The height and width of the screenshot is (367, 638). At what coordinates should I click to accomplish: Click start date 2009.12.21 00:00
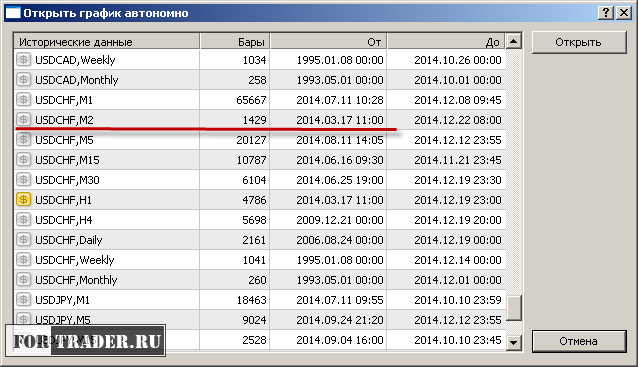point(340,220)
